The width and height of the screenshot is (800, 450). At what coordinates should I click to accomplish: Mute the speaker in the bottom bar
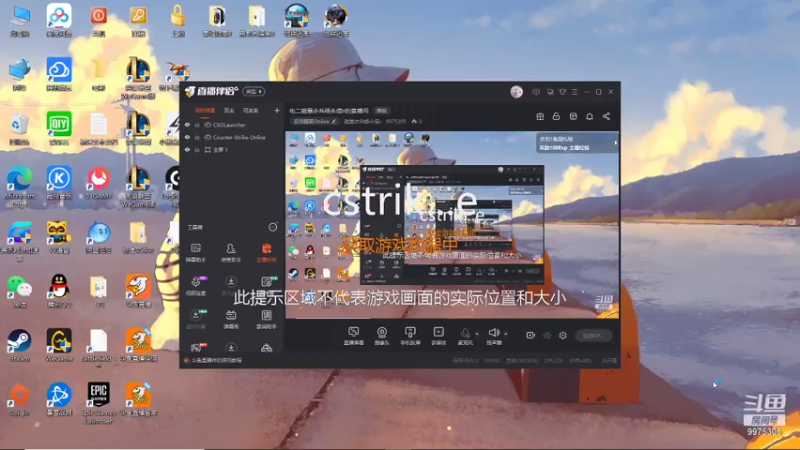pyautogui.click(x=493, y=336)
